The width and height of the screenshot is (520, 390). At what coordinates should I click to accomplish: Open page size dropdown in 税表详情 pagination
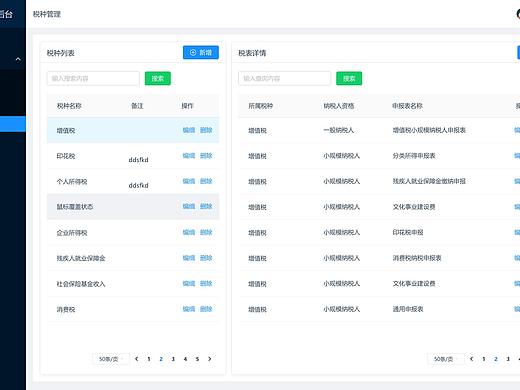click(446, 359)
